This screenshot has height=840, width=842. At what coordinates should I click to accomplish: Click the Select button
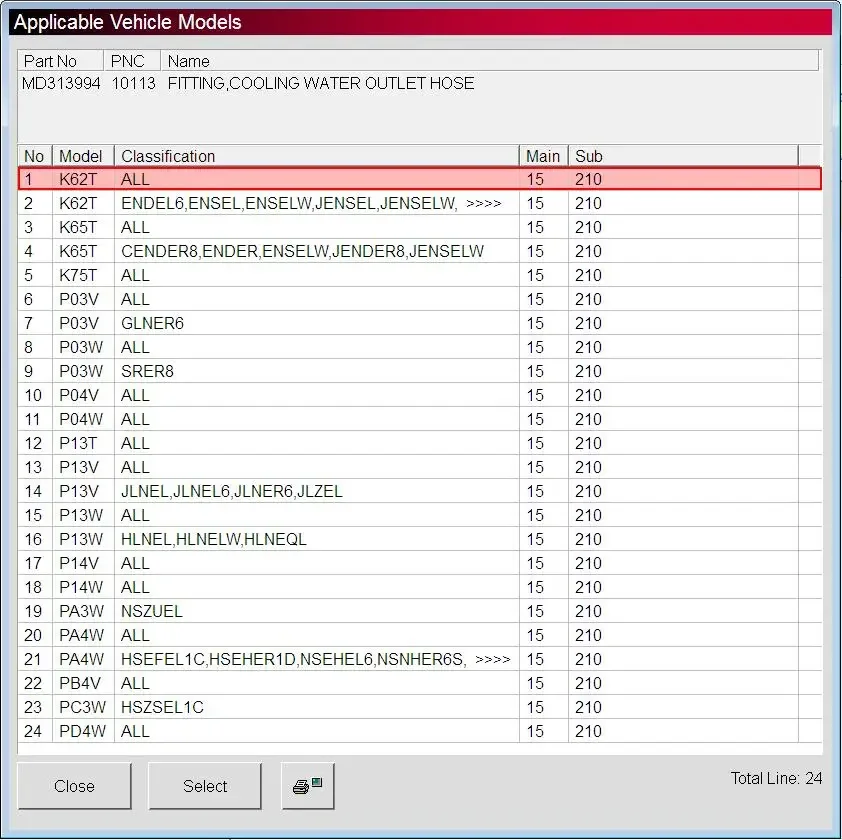tap(205, 786)
